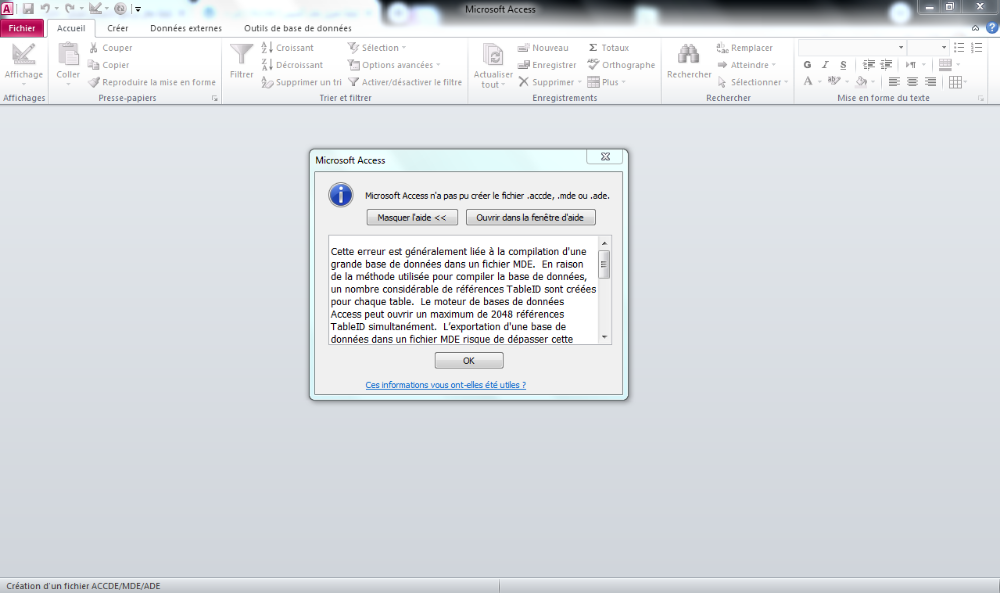Toggle italic formatting I button
Image resolution: width=1000 pixels, height=593 pixels.
click(825, 65)
